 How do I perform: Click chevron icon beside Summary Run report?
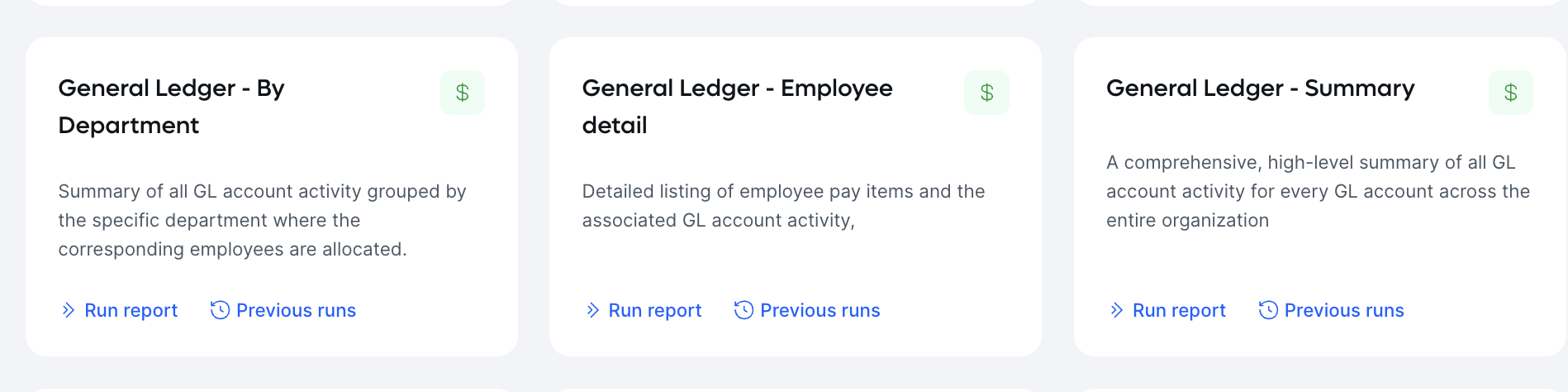[x=1117, y=310]
